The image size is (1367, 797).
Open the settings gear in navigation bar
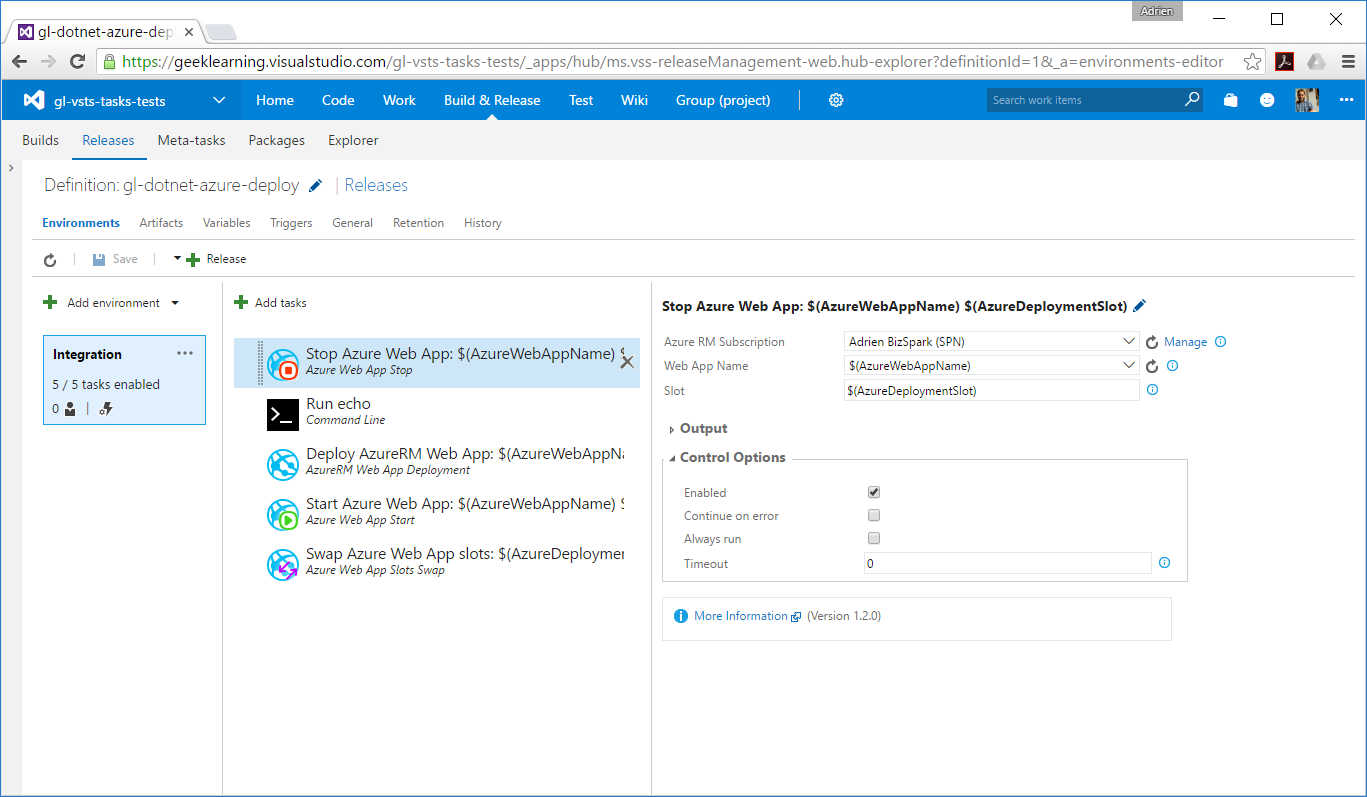pos(836,100)
